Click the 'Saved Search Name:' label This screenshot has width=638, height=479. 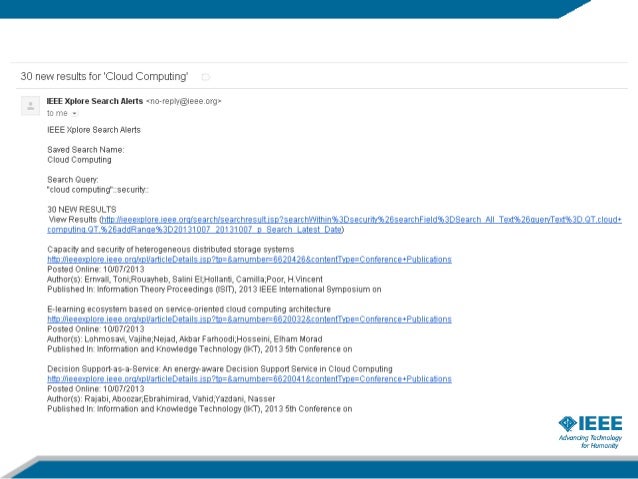[86, 150]
